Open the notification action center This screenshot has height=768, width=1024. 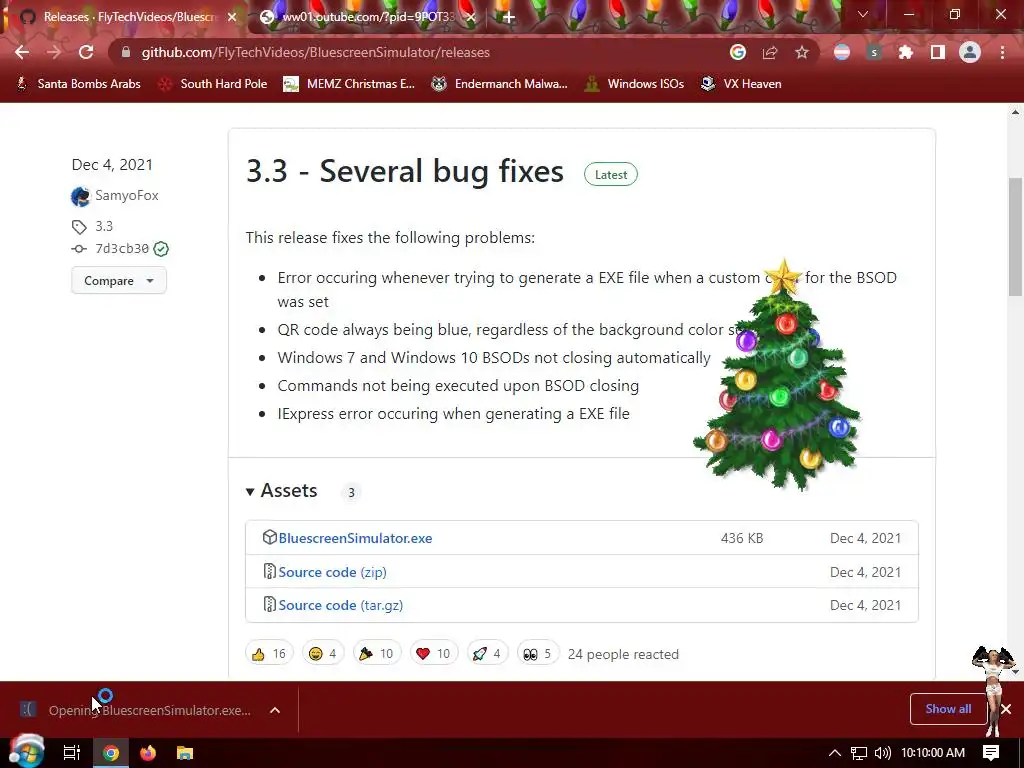(x=991, y=753)
